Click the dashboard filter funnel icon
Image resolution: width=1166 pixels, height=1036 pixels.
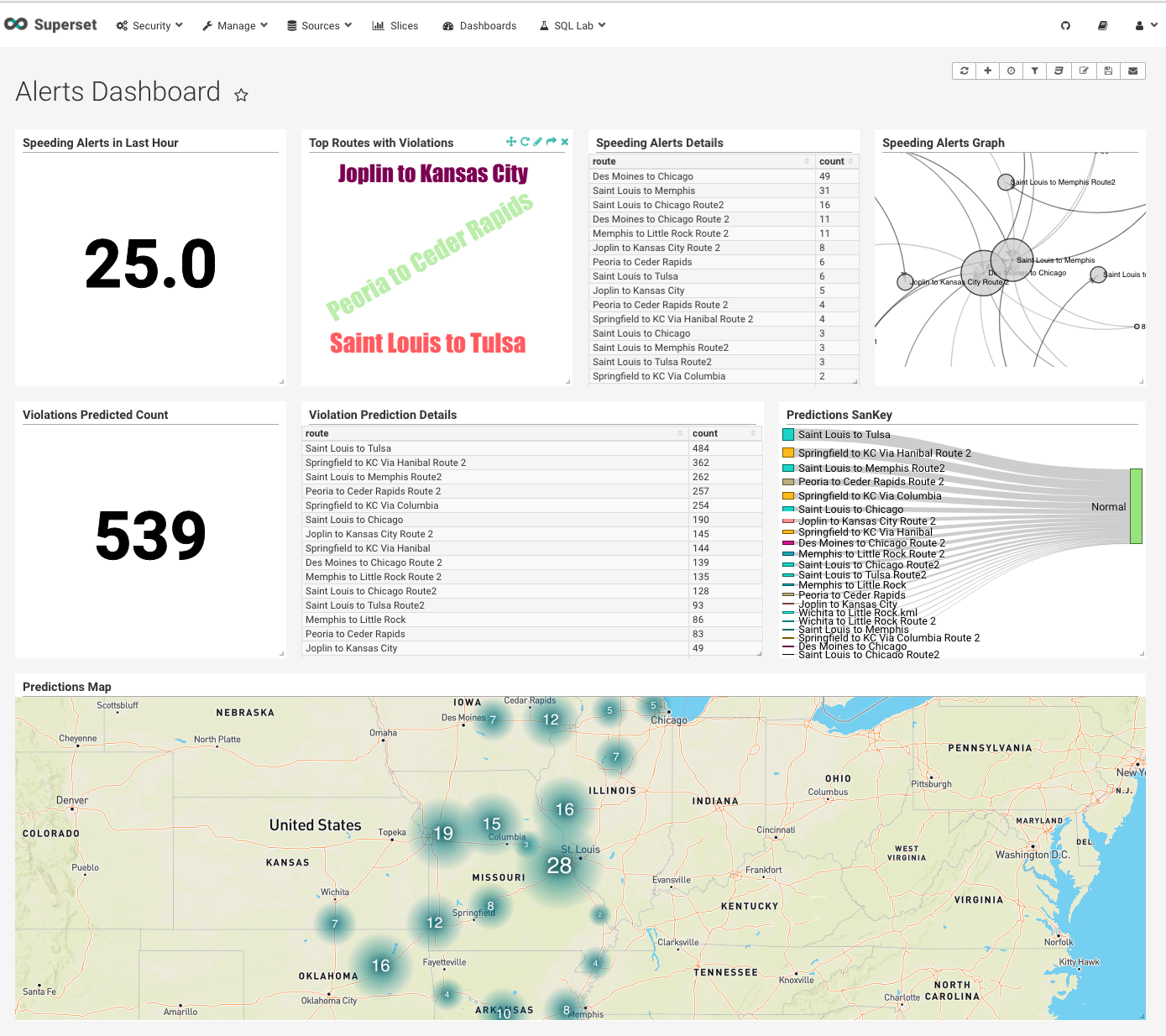(x=1035, y=71)
